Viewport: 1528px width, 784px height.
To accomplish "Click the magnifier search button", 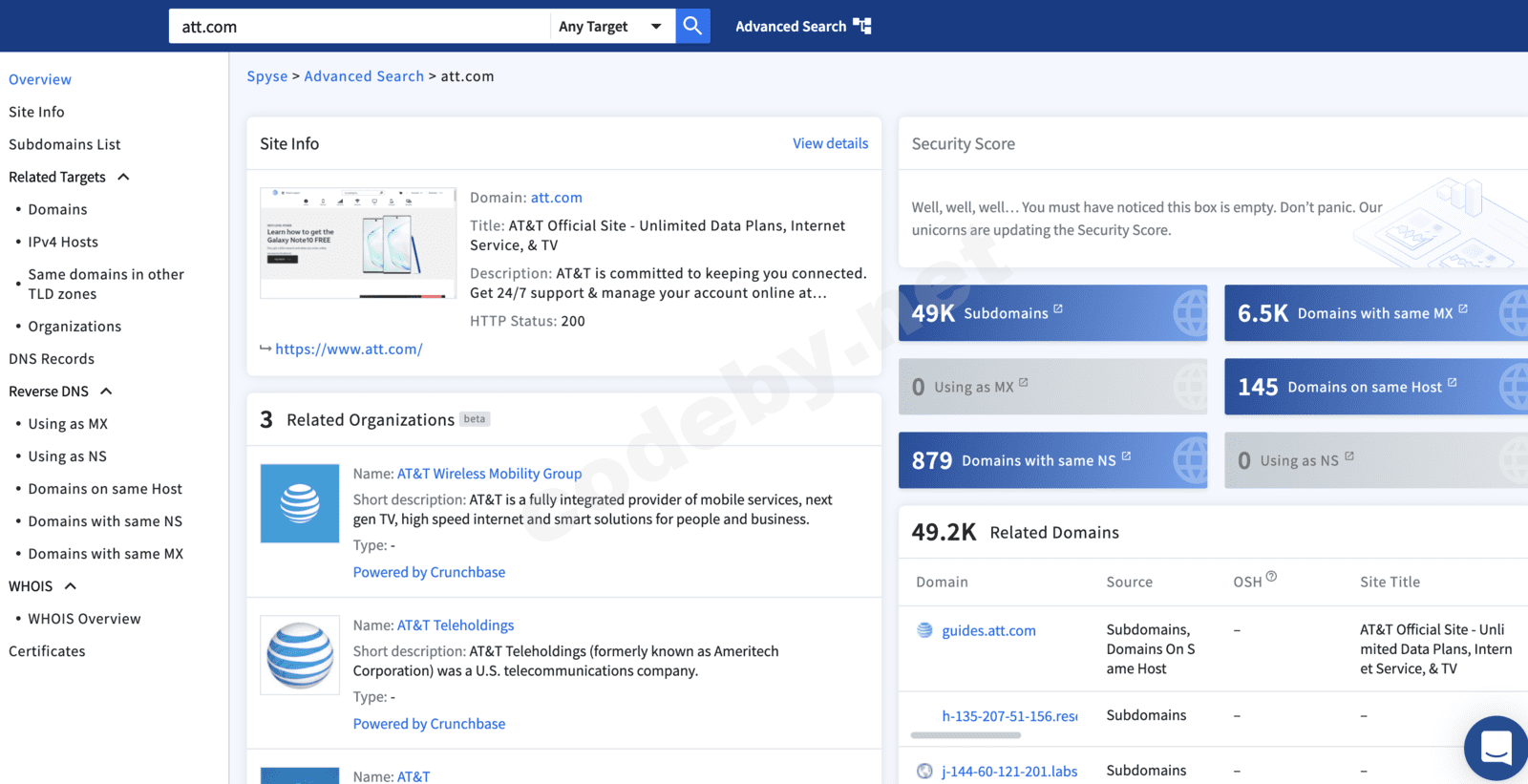I will click(x=692, y=26).
